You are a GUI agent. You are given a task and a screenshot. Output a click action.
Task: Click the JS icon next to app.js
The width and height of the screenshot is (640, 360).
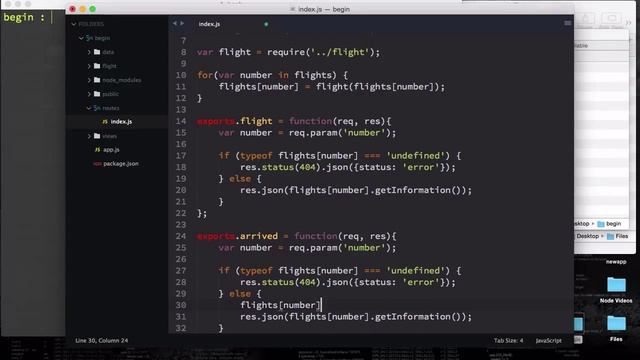pos(98,150)
